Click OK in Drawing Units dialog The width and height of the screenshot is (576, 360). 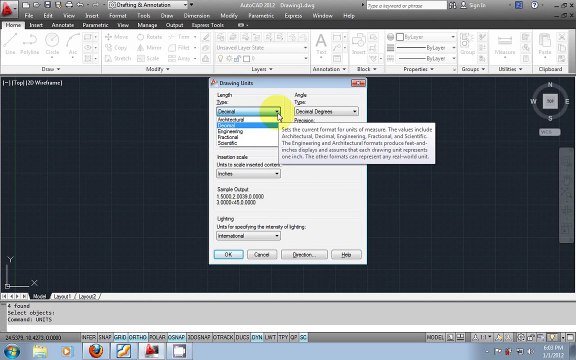pyautogui.click(x=228, y=255)
